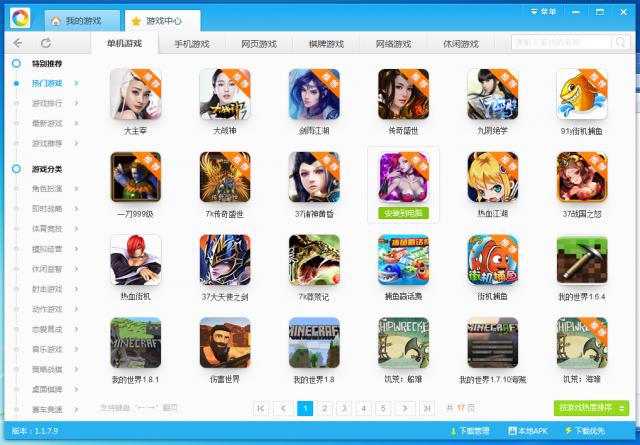Image resolution: width=640 pixels, height=445 pixels.
Task: Select the 伤害世界 bearded man icon
Action: [x=225, y=343]
